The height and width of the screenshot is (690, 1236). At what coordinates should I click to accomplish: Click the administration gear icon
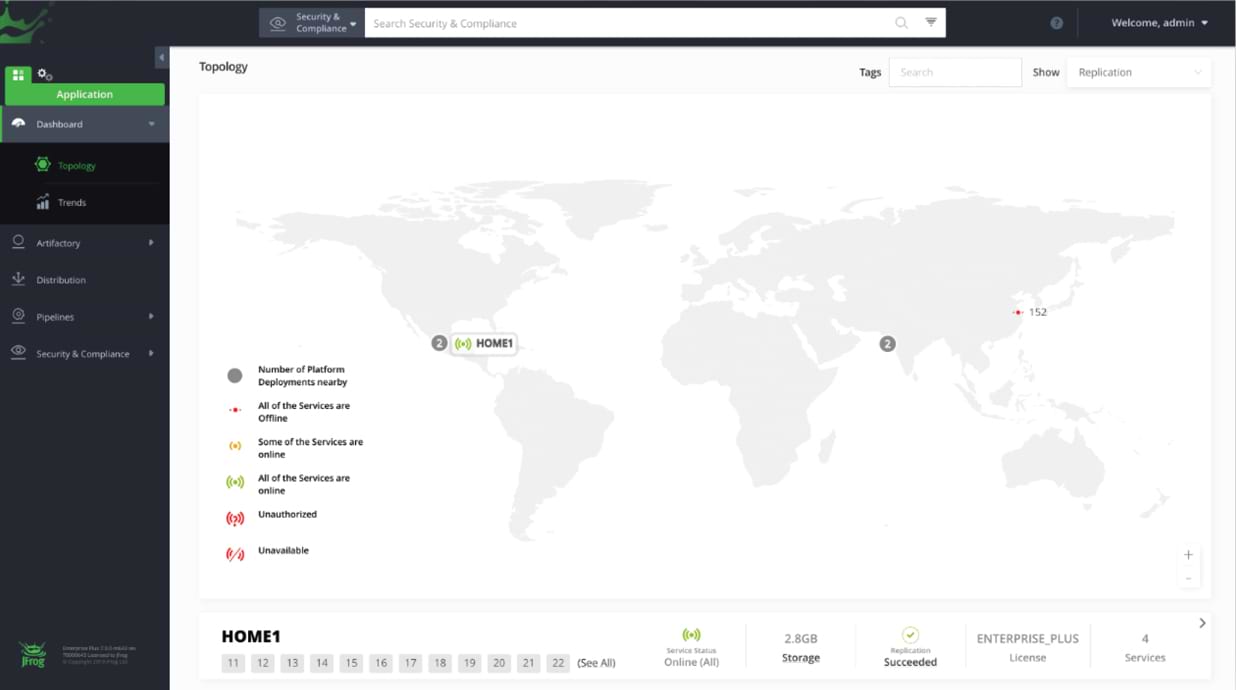coord(42,74)
